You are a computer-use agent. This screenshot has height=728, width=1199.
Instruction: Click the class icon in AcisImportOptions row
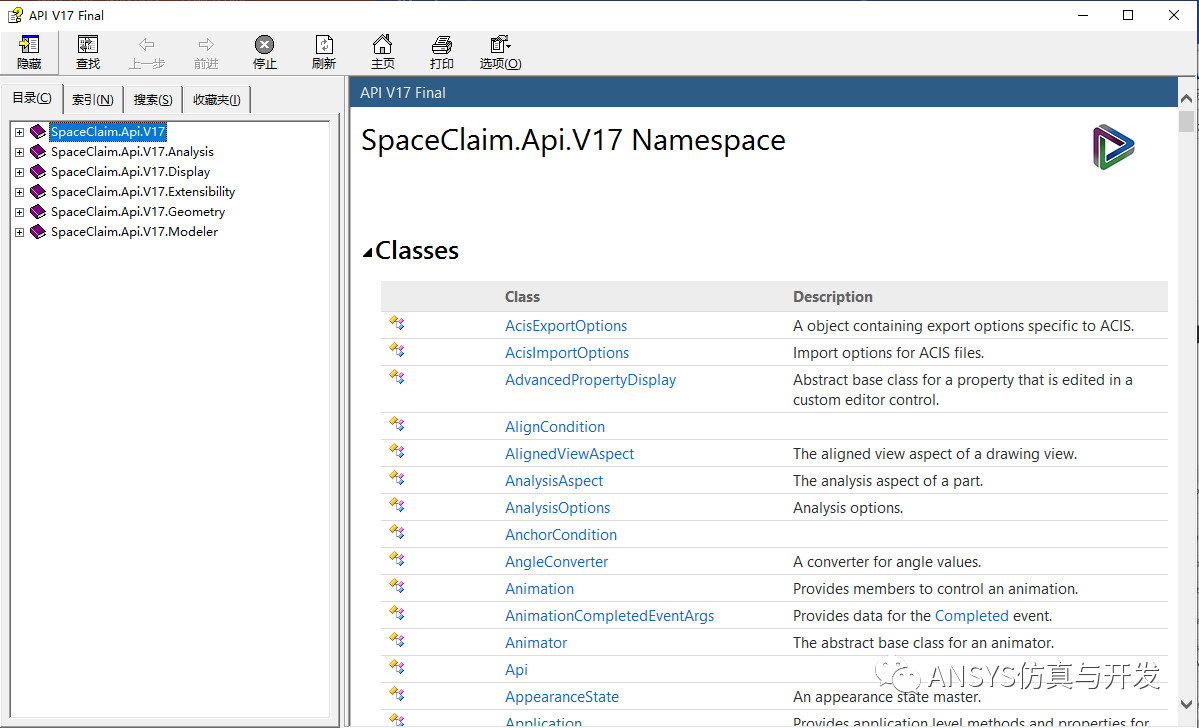[x=397, y=350]
